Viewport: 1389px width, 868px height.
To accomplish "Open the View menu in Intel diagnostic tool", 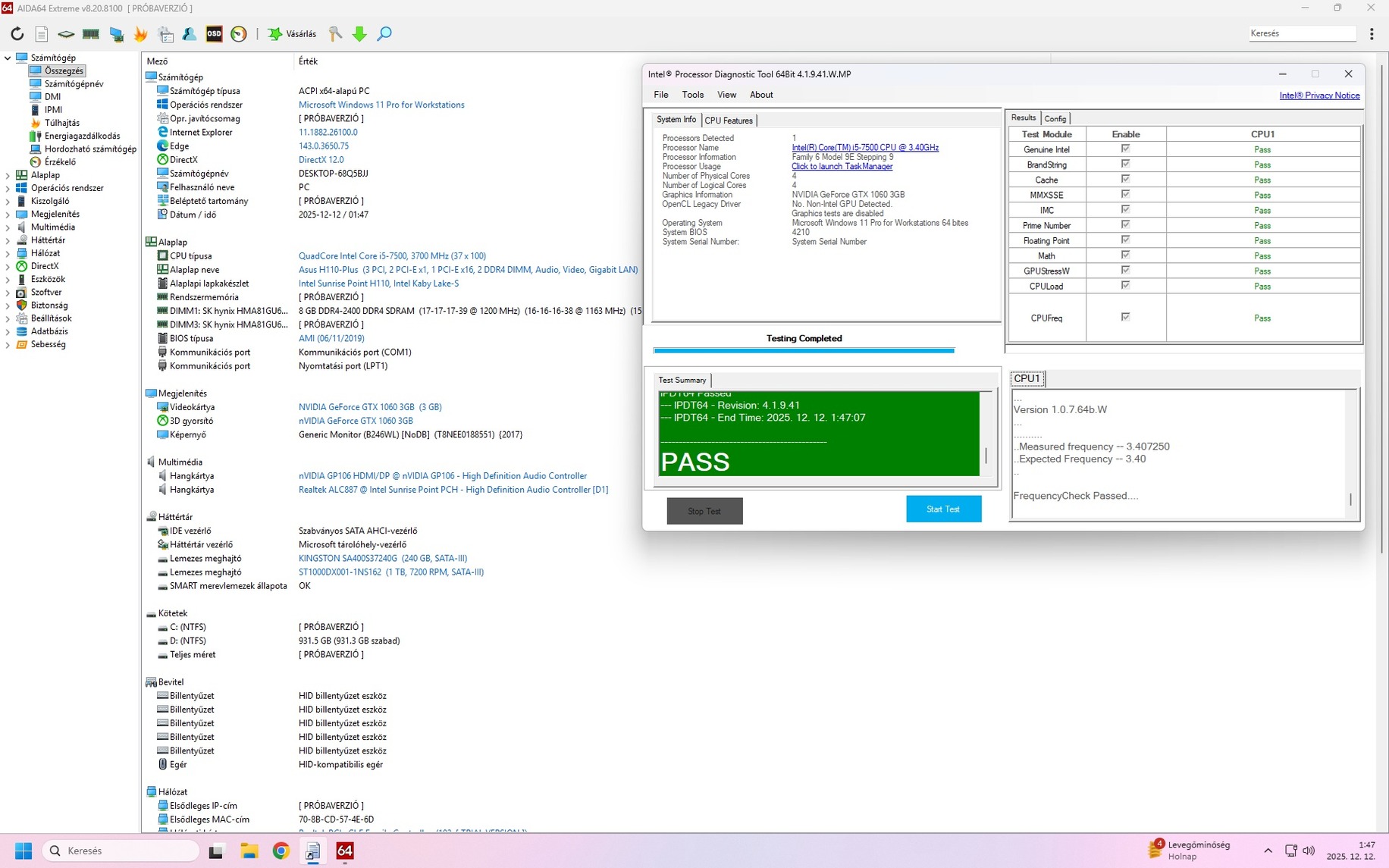I will click(x=726, y=95).
